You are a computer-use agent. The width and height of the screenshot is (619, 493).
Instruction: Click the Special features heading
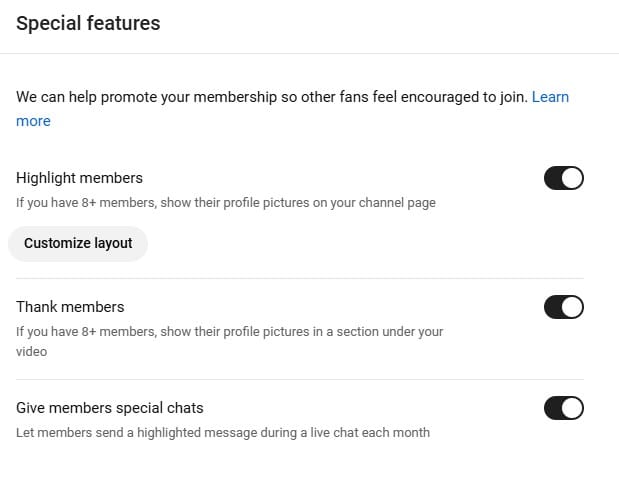coord(88,23)
